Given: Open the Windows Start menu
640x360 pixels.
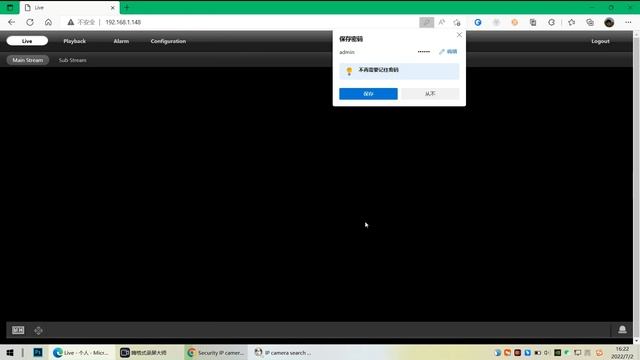Looking at the screenshot, I should pyautogui.click(x=10, y=352).
